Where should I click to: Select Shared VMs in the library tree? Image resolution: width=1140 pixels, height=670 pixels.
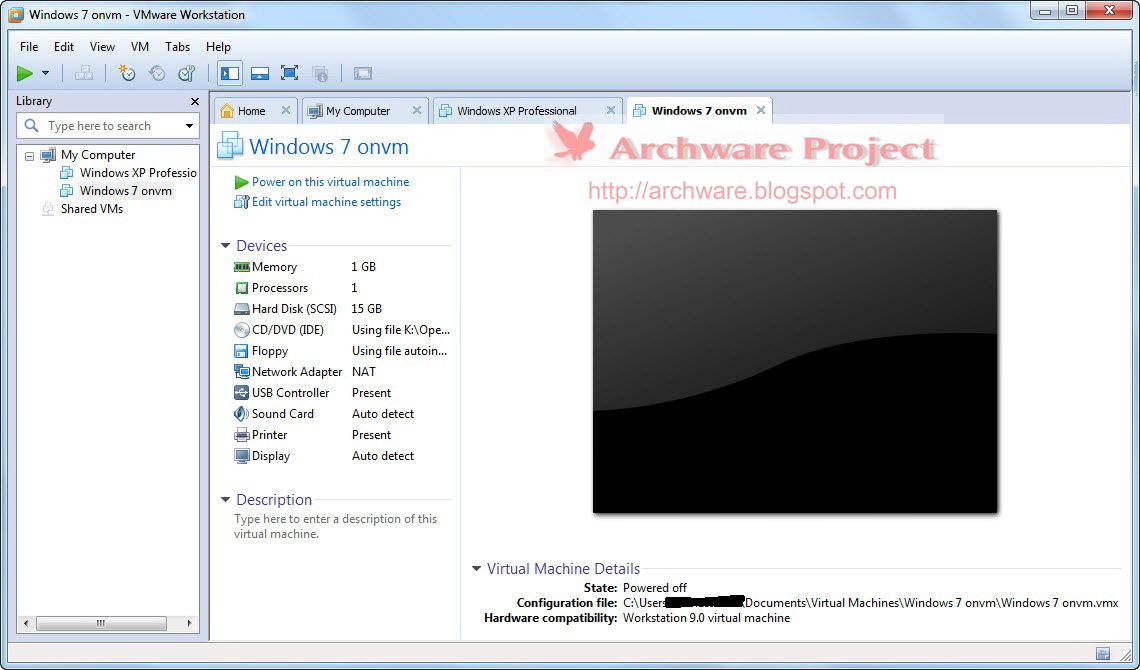92,209
